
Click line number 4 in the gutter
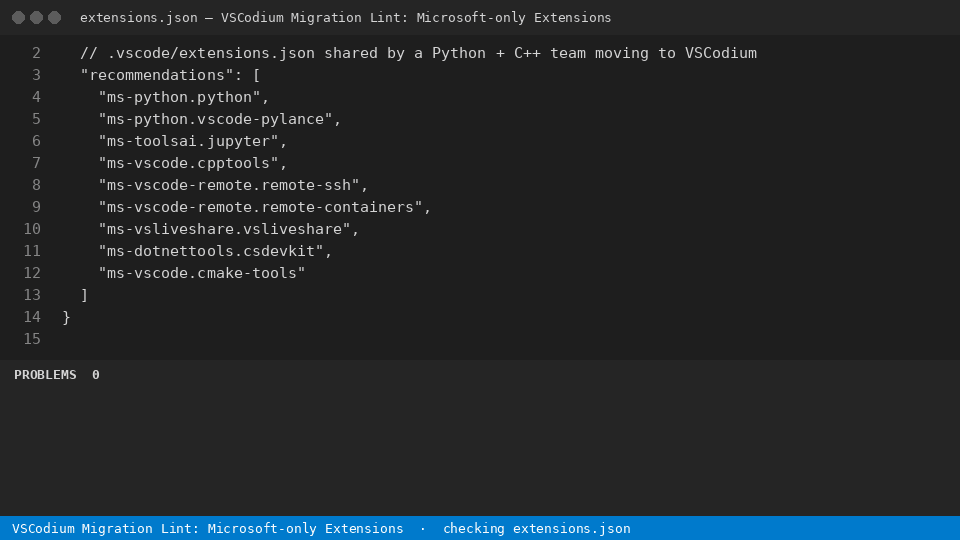coord(36,97)
